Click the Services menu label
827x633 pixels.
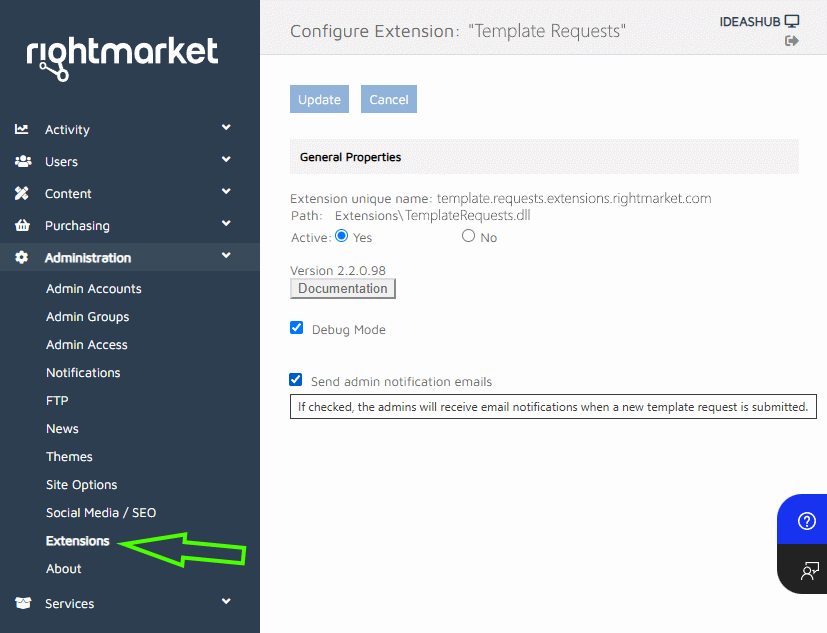(x=70, y=603)
